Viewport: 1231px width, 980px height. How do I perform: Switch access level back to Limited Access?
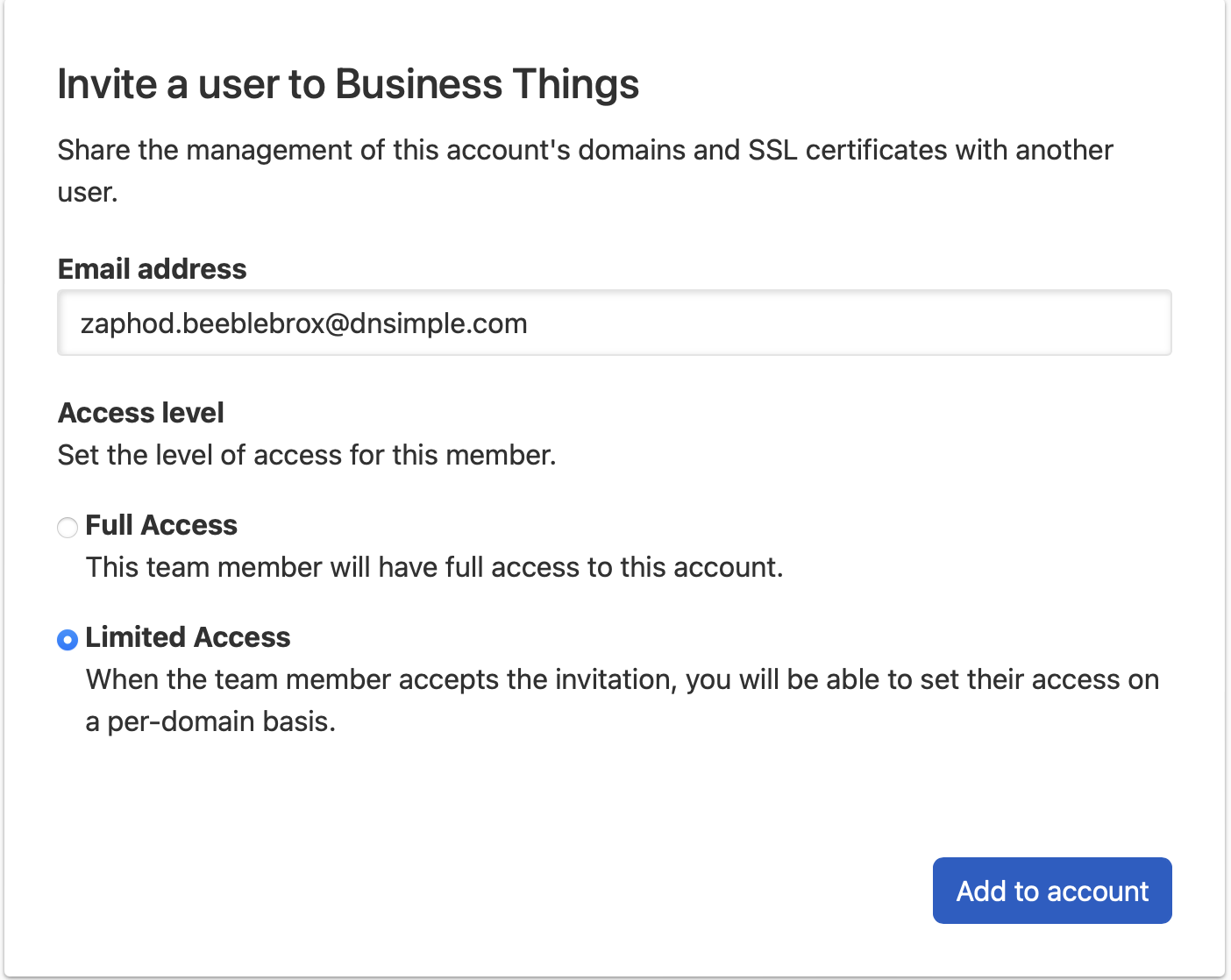click(x=68, y=640)
